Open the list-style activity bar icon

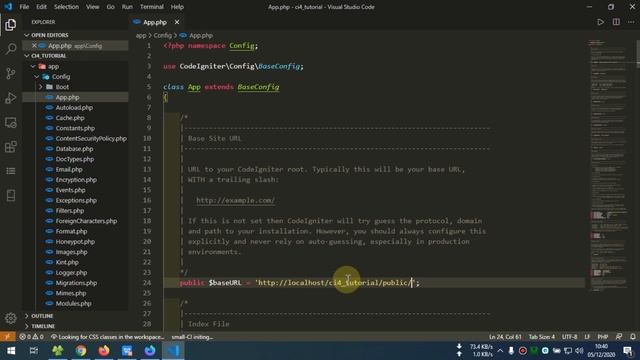pos(11,171)
